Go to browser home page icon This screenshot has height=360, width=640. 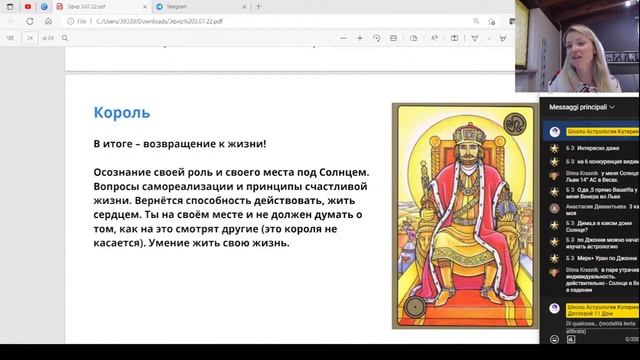click(48, 21)
